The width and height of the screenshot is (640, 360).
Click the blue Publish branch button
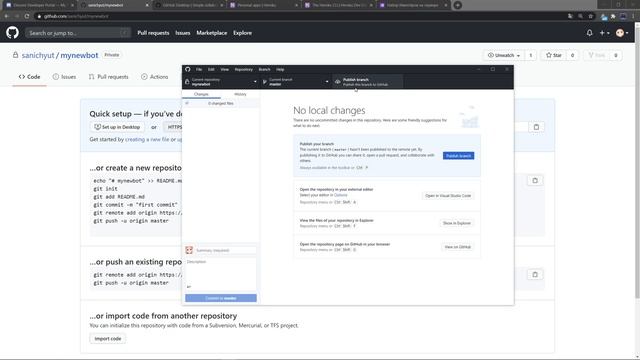(458, 156)
